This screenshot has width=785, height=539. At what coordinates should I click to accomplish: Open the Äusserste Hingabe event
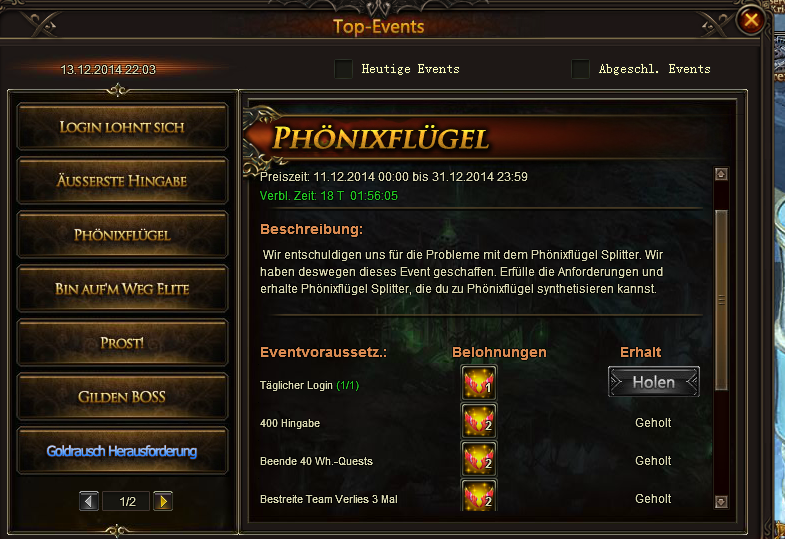pos(122,181)
